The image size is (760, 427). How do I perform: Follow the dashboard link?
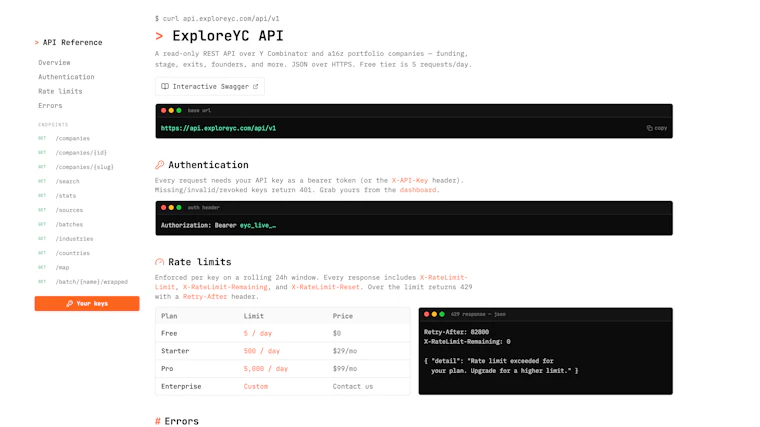click(x=418, y=190)
